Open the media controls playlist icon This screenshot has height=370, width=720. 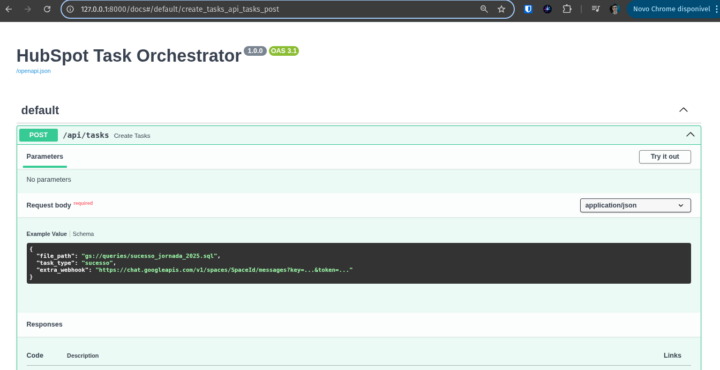tap(596, 9)
